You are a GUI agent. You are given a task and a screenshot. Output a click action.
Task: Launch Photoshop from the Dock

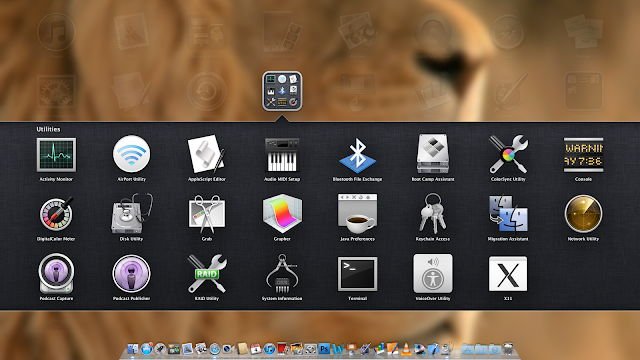324,349
